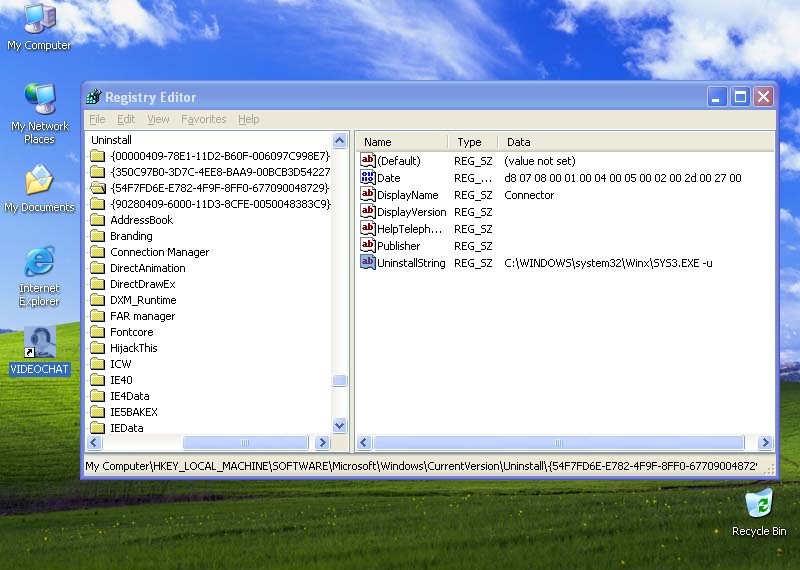Click the AddressBook folder icon
This screenshot has height=570, width=800.
click(x=97, y=220)
